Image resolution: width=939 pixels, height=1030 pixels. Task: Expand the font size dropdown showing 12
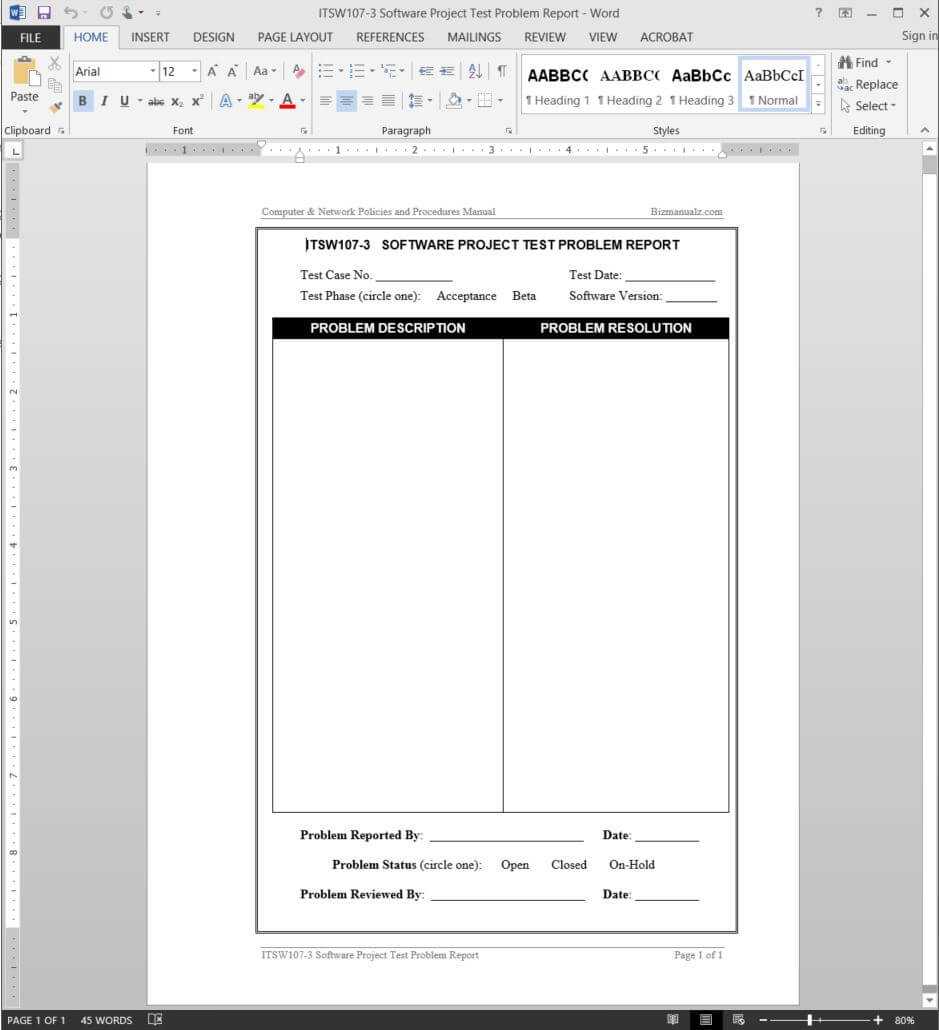pos(194,71)
